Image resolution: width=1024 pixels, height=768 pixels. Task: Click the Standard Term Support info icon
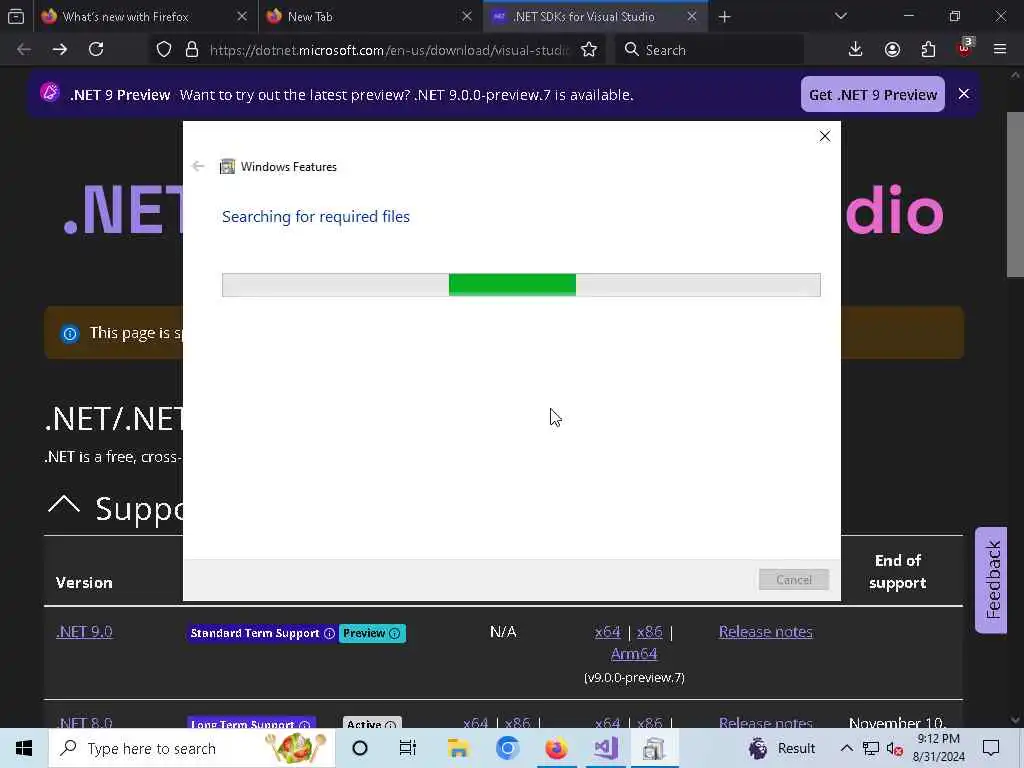click(329, 633)
